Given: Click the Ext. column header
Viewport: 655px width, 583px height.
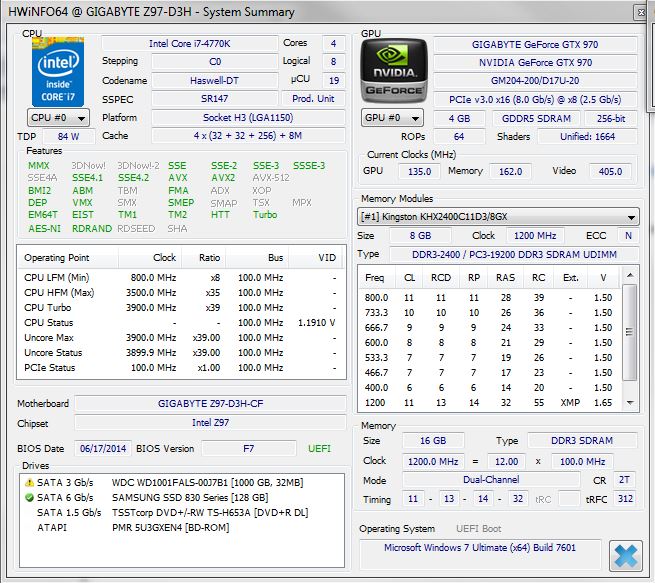Looking at the screenshot, I should (x=571, y=278).
